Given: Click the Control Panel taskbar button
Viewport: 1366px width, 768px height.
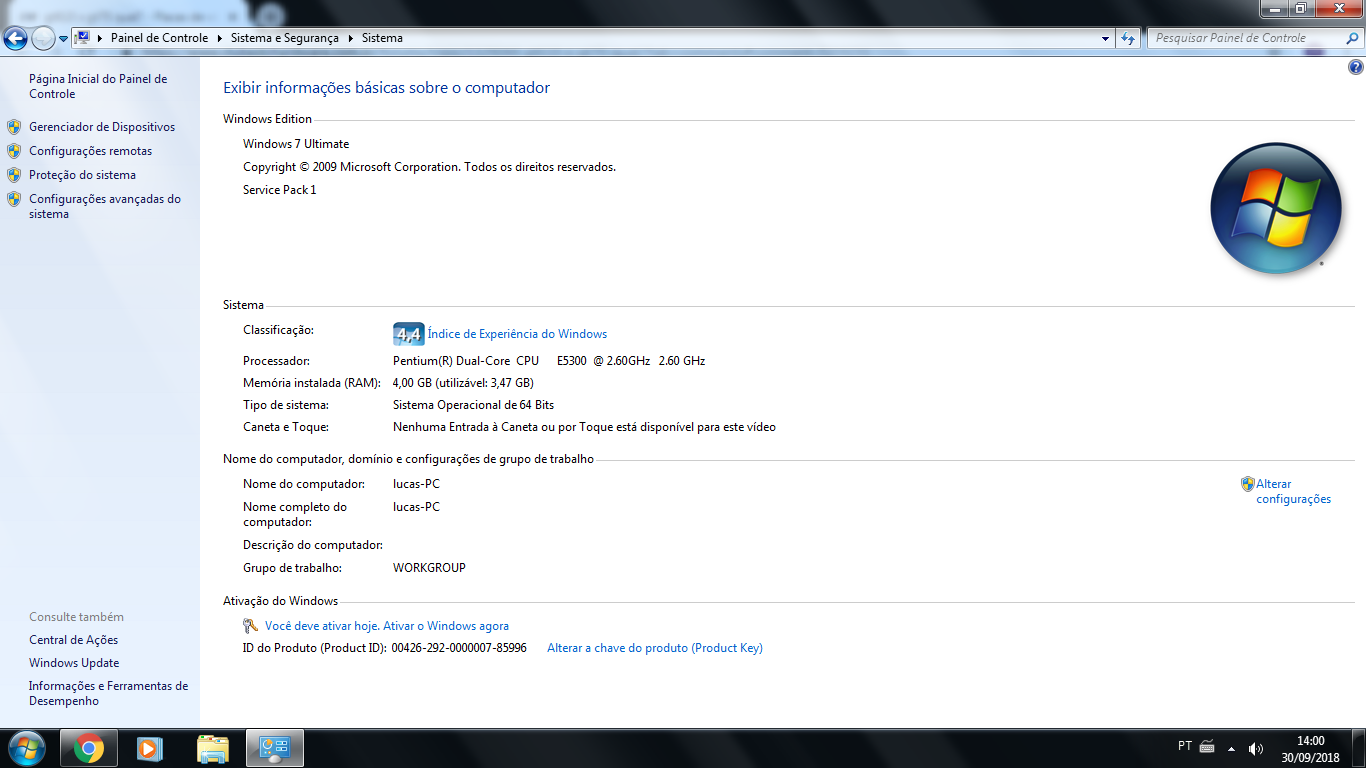Looking at the screenshot, I should click(x=275, y=748).
